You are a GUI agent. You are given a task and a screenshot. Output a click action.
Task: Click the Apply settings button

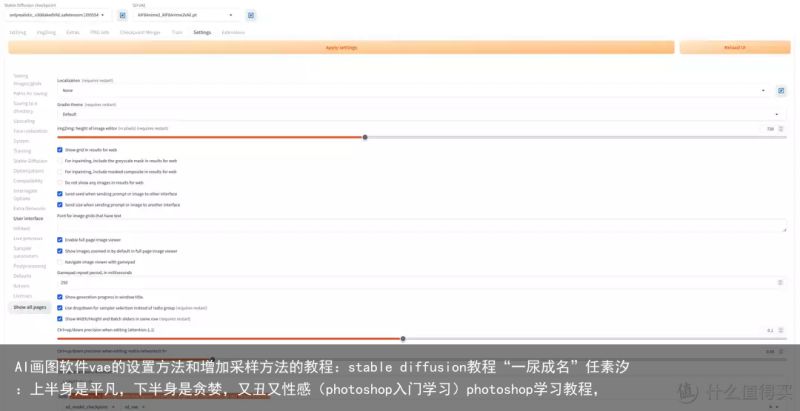pos(341,47)
